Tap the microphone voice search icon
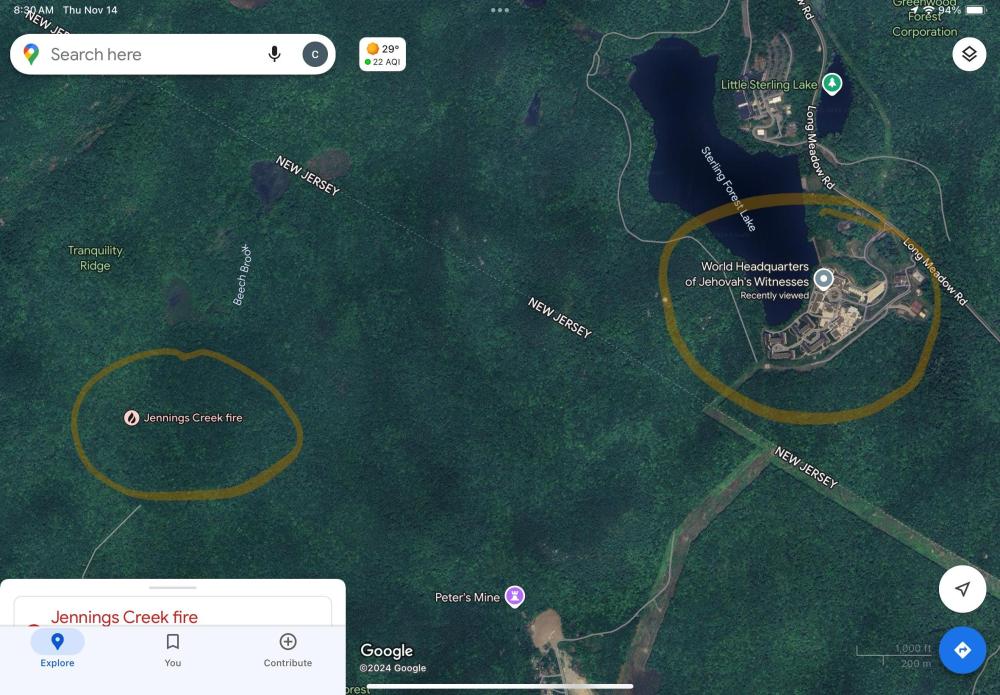Image resolution: width=1000 pixels, height=695 pixels. pyautogui.click(x=274, y=54)
